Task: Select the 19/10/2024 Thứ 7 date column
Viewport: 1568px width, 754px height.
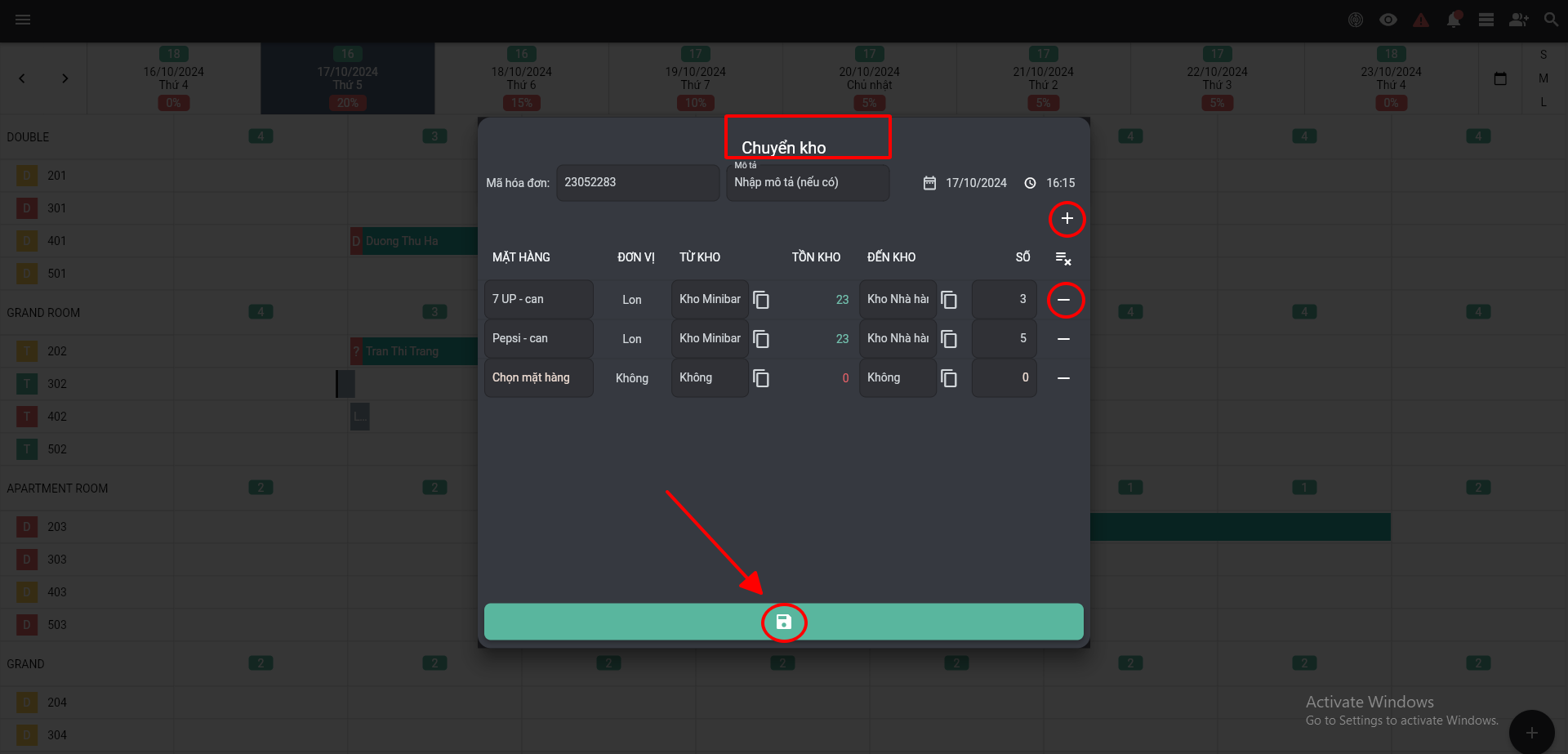Action: tap(696, 78)
